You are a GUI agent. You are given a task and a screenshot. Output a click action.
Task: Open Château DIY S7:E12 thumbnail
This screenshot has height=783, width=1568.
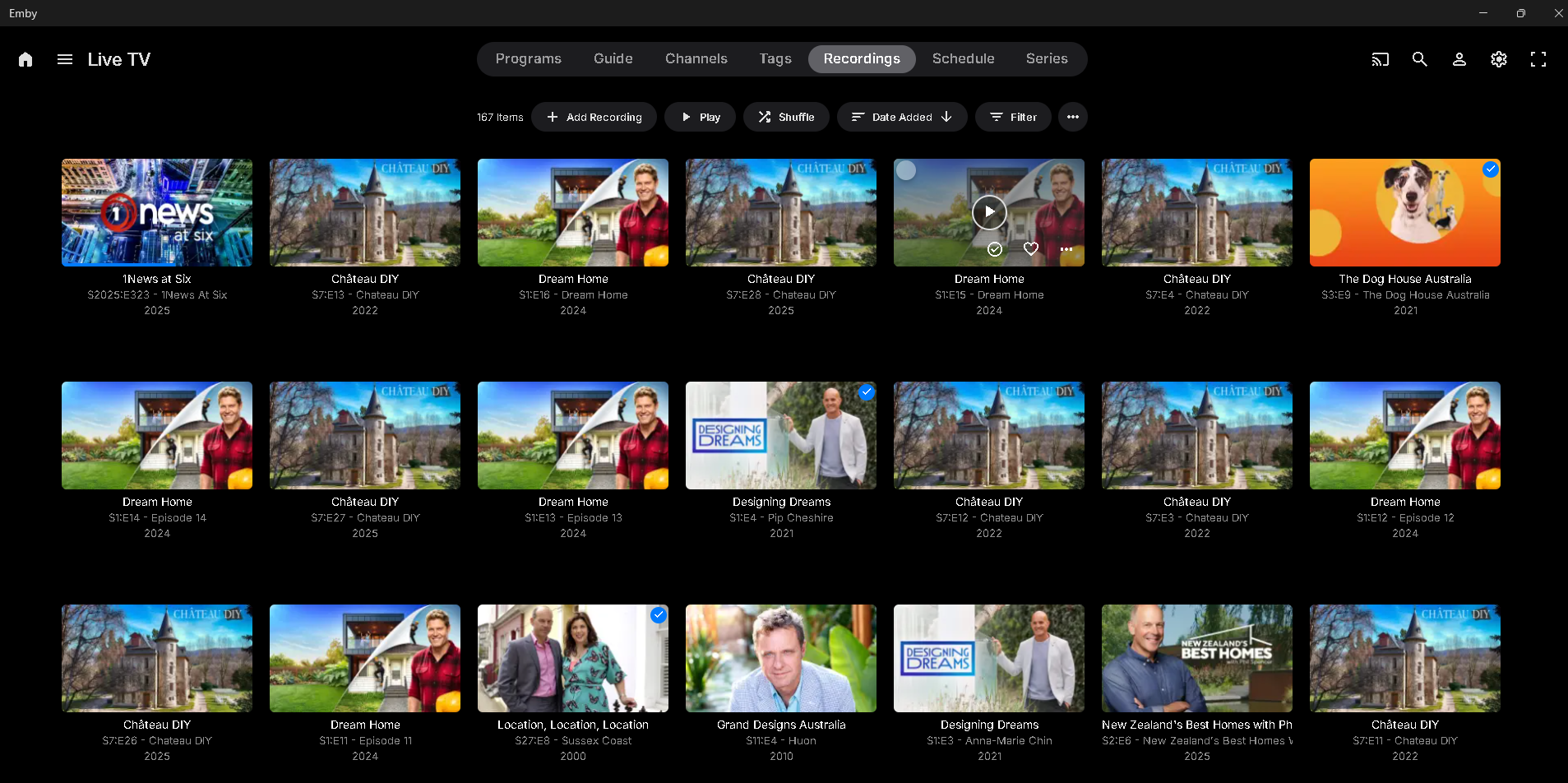[x=989, y=435]
